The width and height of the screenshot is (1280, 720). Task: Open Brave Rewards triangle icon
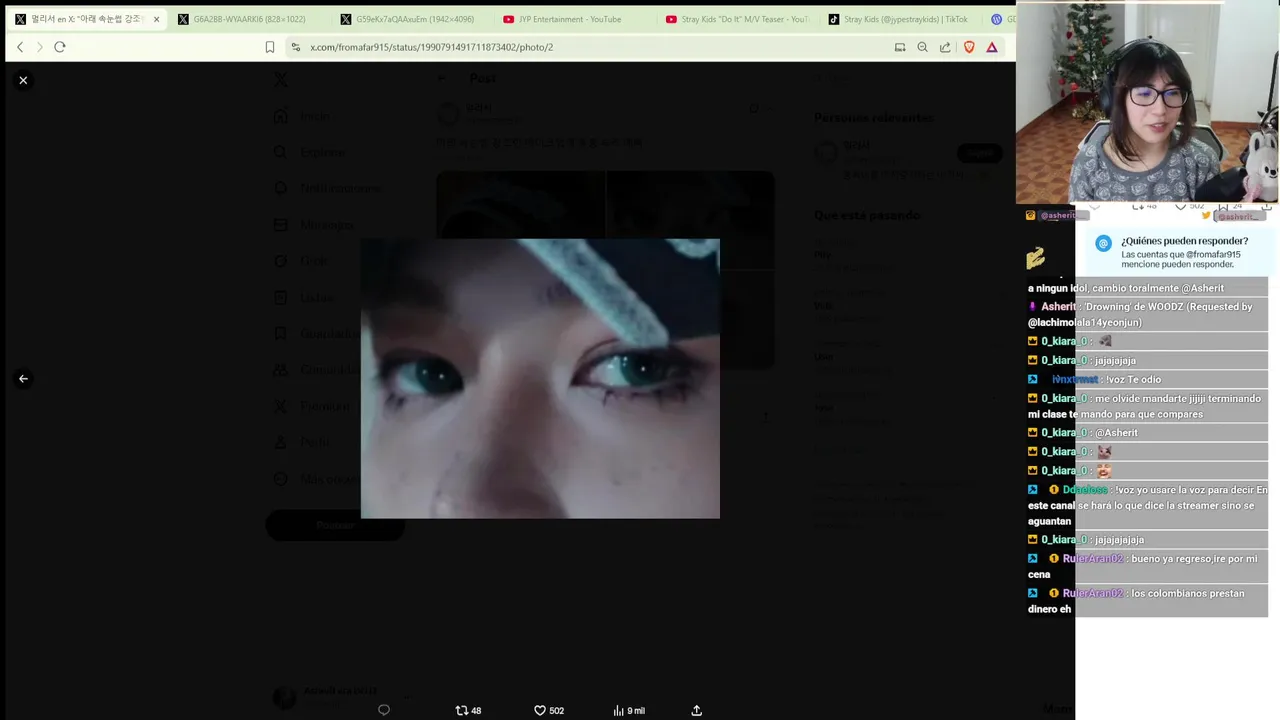coord(992,47)
